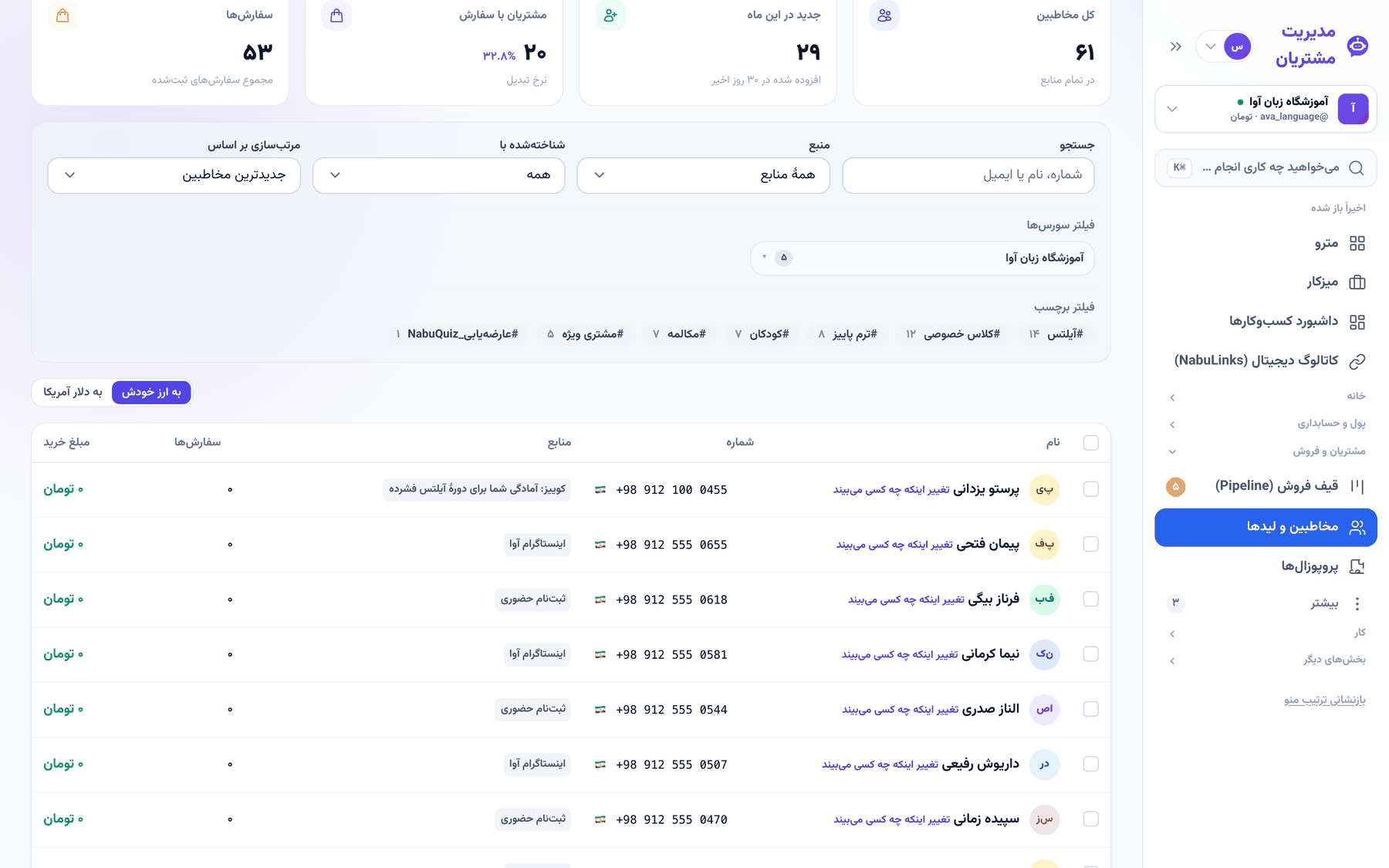
Task: Check the row for سپیده زمانی
Action: point(1090,819)
